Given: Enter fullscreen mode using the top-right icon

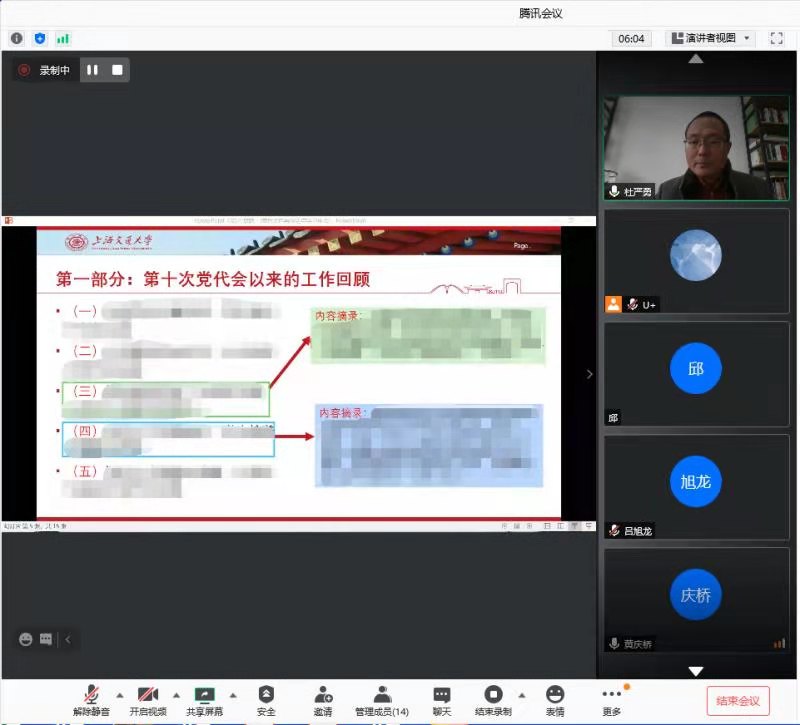Looking at the screenshot, I should [x=776, y=38].
